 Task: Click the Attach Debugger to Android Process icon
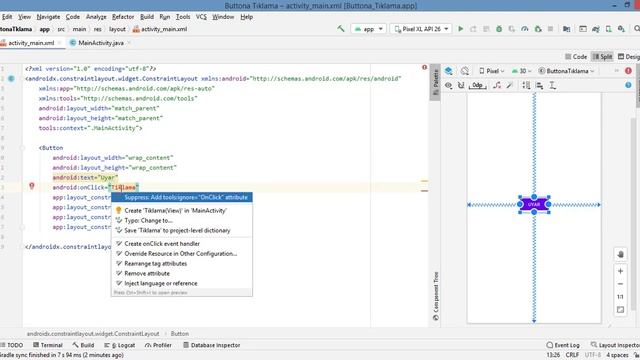pos(538,29)
